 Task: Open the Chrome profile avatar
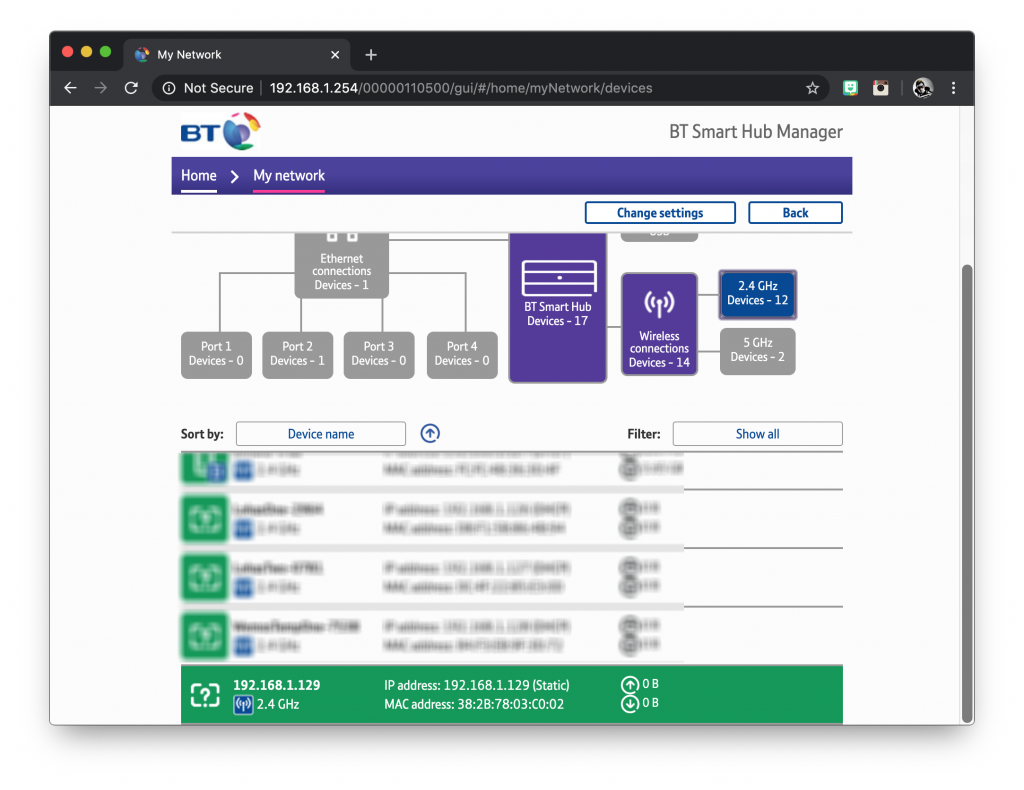coord(922,88)
